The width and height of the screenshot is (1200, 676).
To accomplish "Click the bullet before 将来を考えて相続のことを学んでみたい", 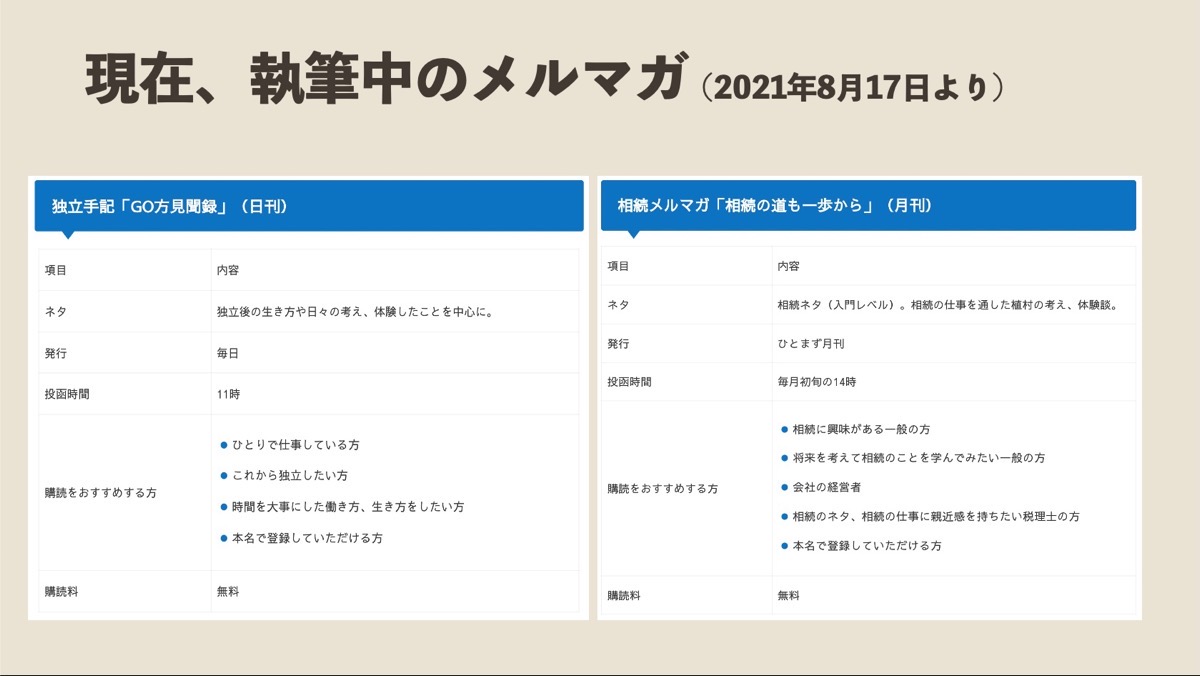I will point(785,457).
